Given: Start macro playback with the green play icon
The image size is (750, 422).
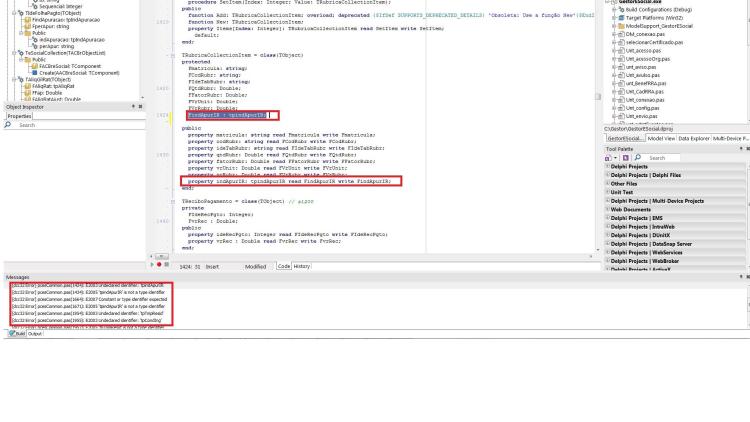Looking at the screenshot, I should (153, 265).
